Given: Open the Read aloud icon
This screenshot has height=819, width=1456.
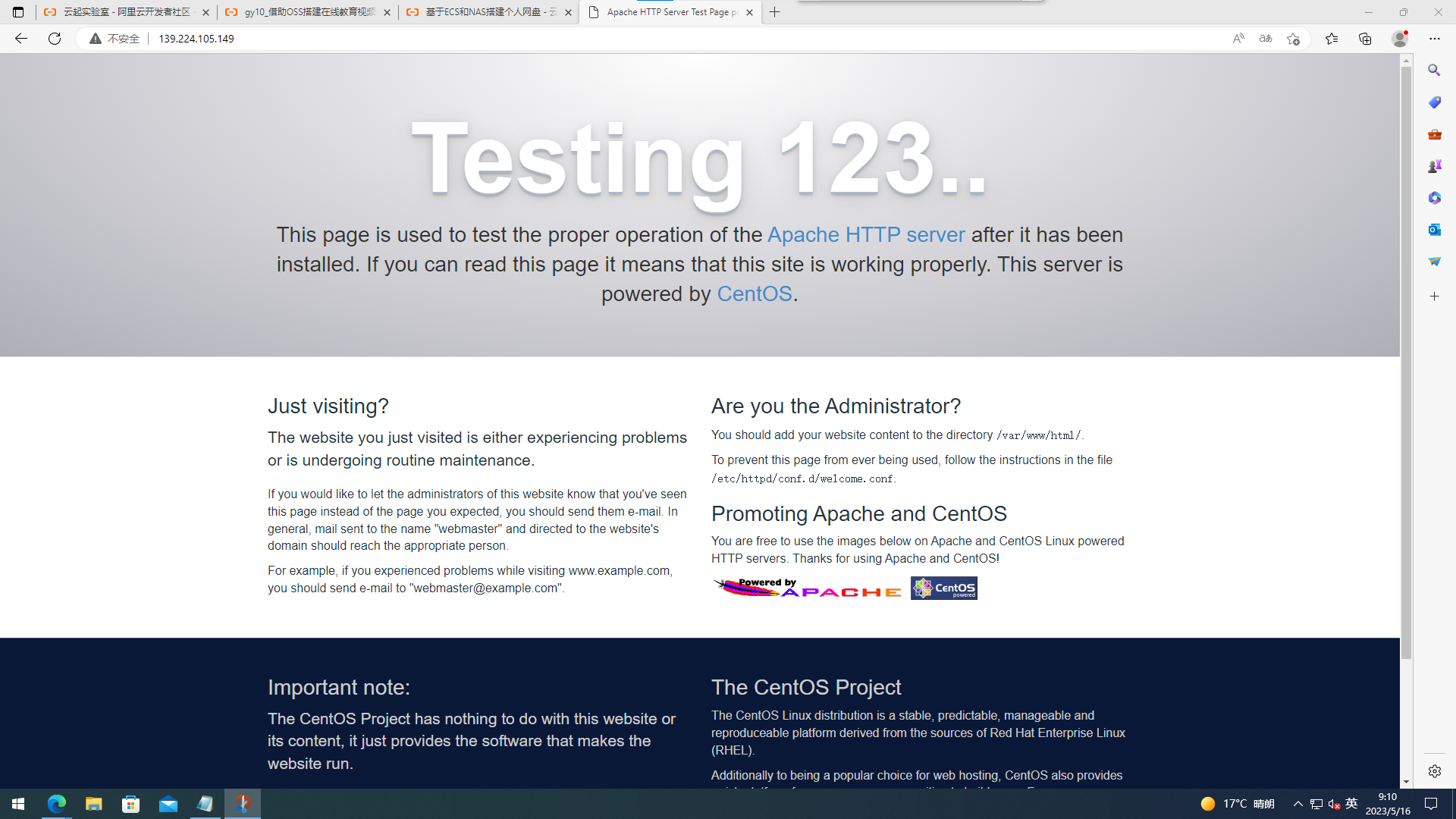Looking at the screenshot, I should (x=1238, y=39).
